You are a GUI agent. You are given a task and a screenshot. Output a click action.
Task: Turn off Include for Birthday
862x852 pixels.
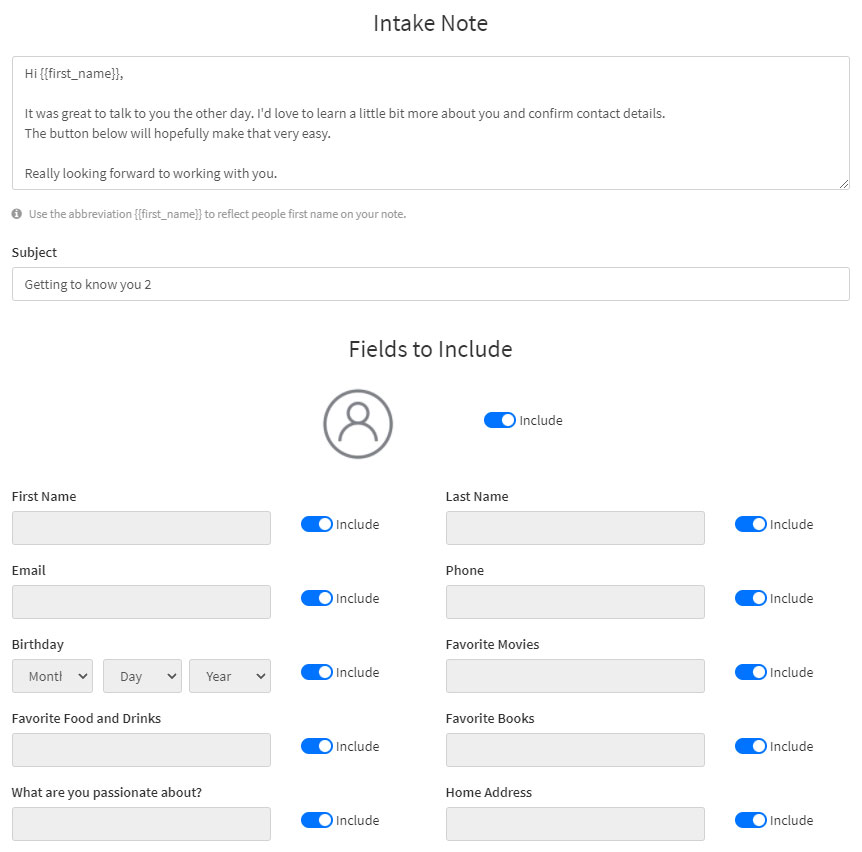click(x=316, y=672)
